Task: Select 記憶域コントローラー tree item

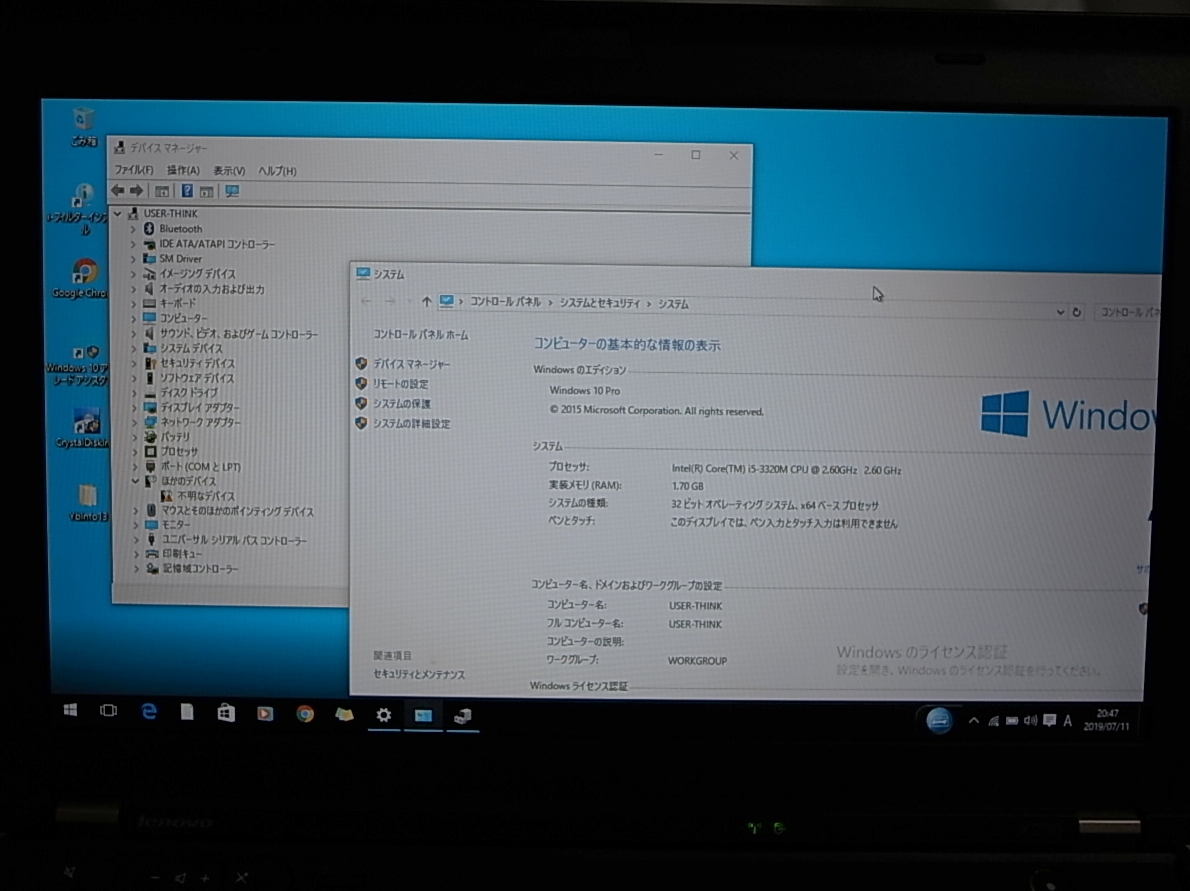Action: click(x=200, y=568)
